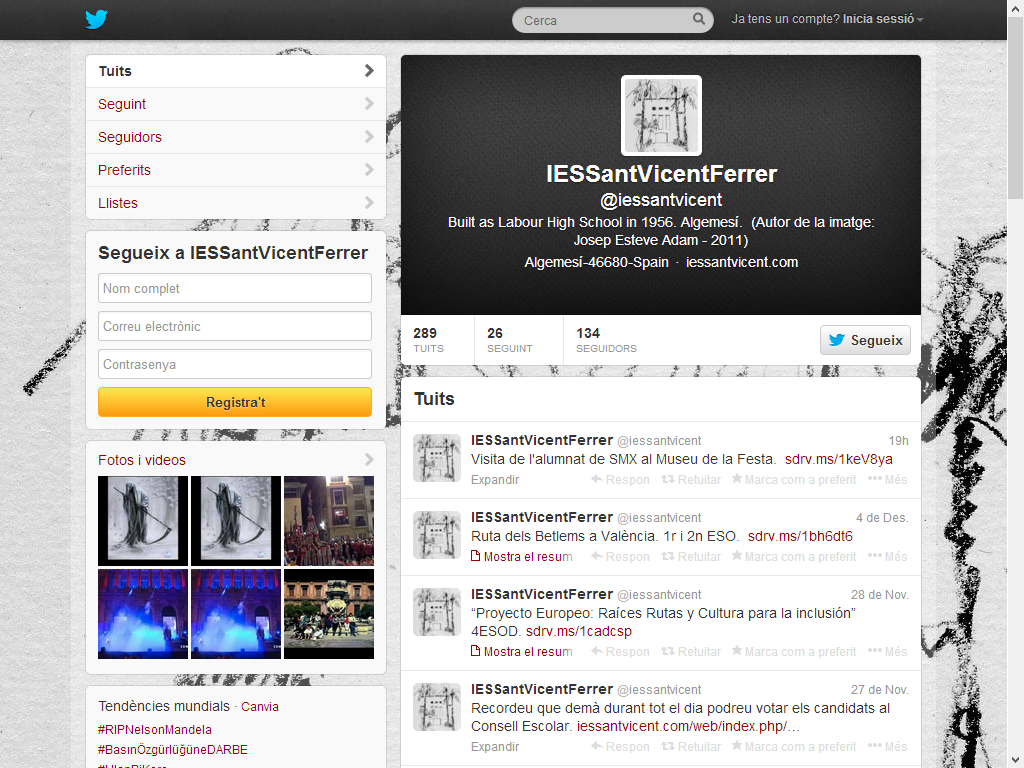Click Retuitar on the 28 de Nov. tweet
This screenshot has width=1024, height=768.
click(x=691, y=652)
